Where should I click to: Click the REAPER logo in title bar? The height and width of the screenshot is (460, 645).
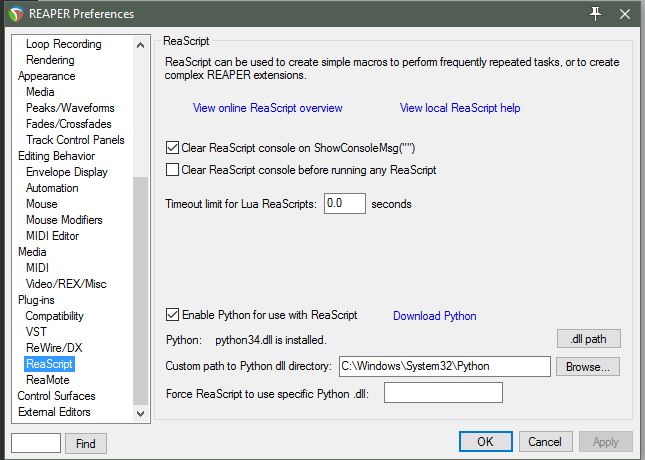click(16, 14)
